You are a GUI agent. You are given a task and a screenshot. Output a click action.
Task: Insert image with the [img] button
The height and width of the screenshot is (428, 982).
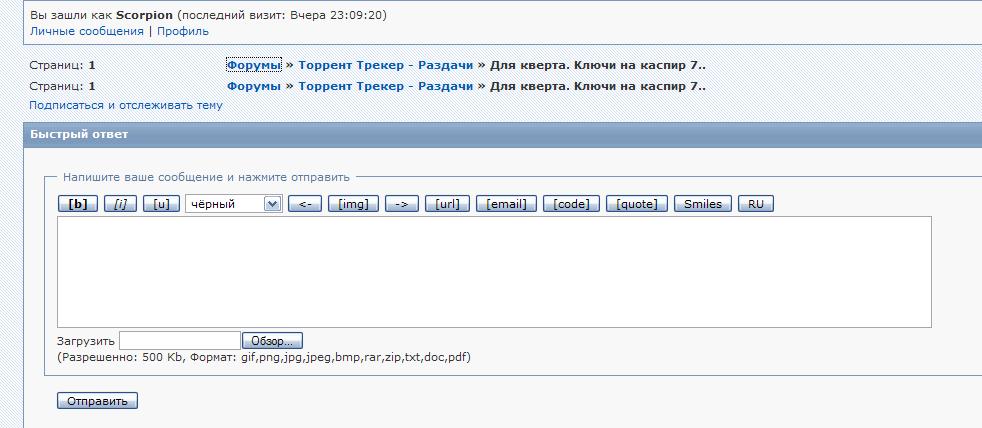354,204
